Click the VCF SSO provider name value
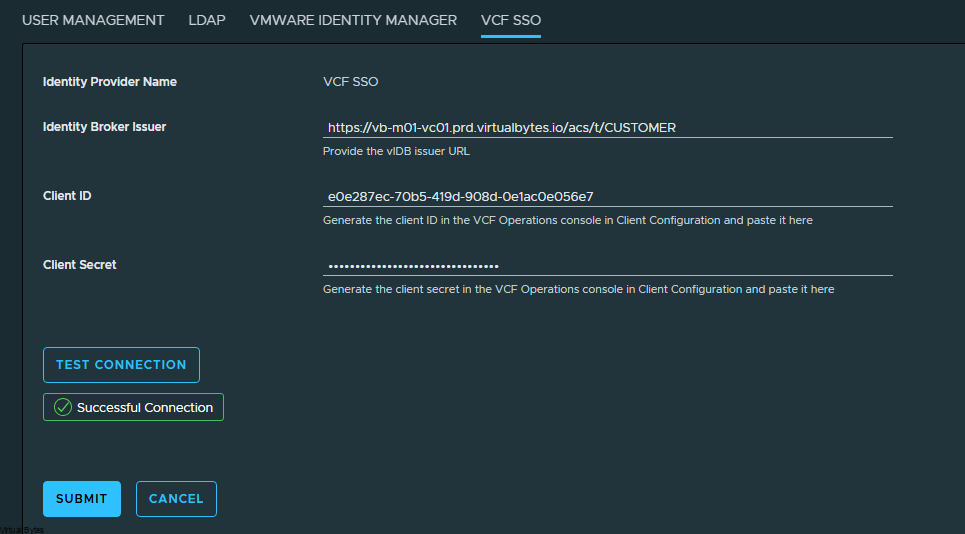The width and height of the screenshot is (965, 534). click(x=351, y=82)
